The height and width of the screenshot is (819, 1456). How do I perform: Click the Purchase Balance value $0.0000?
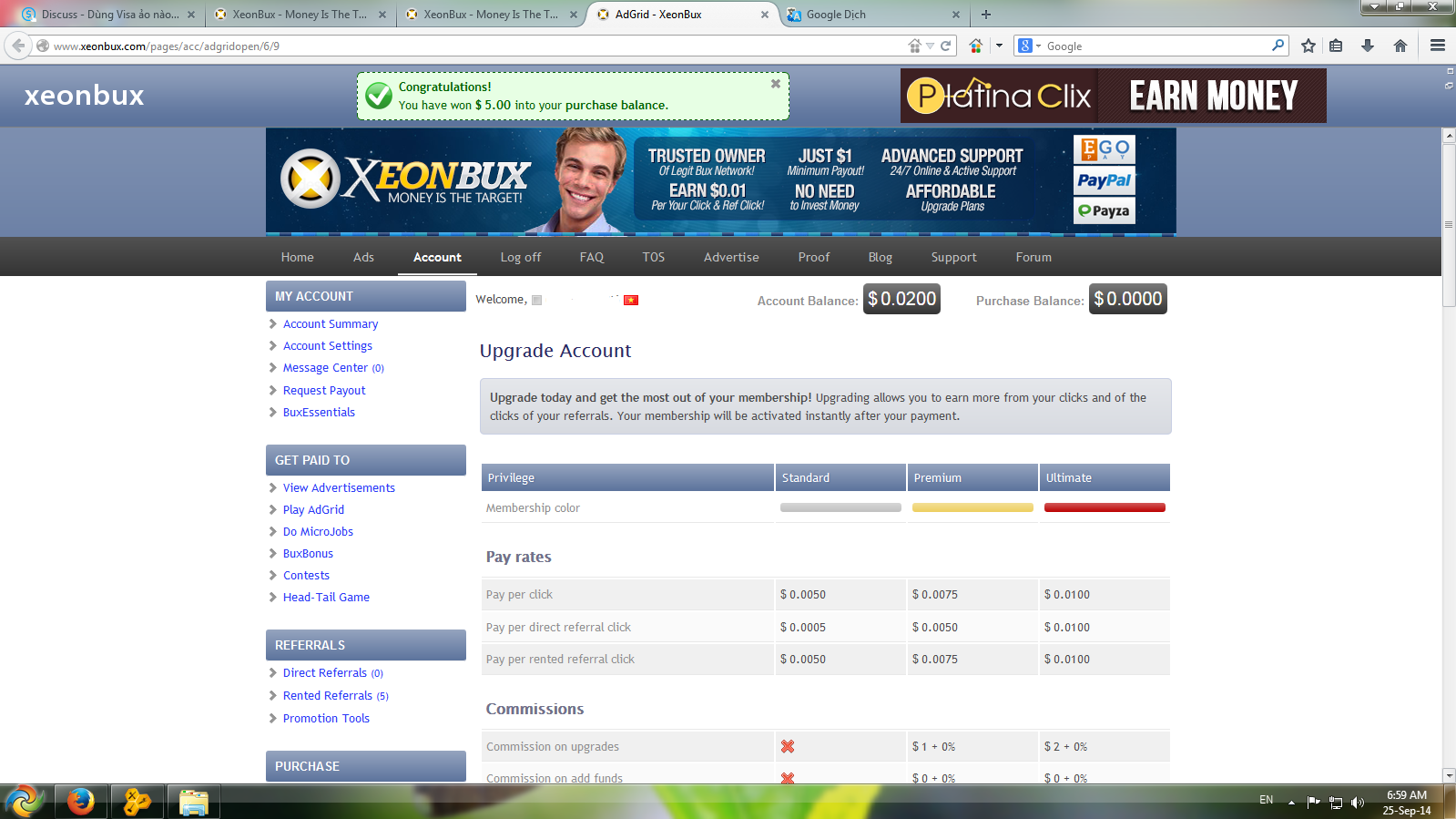(1128, 299)
